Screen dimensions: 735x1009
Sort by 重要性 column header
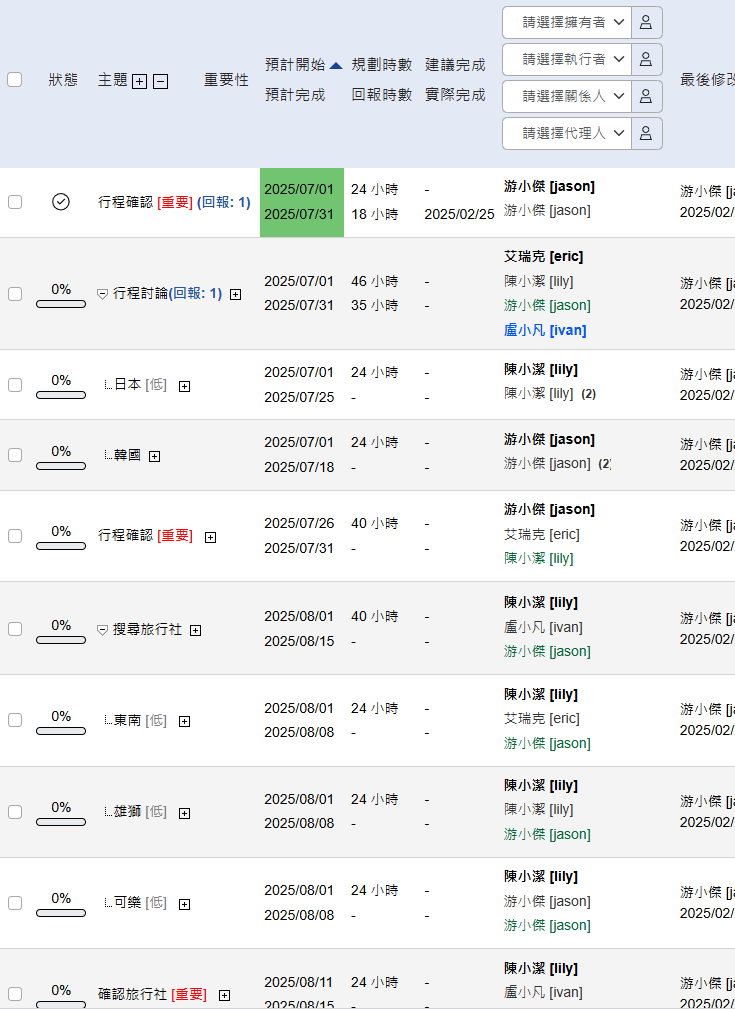point(226,80)
